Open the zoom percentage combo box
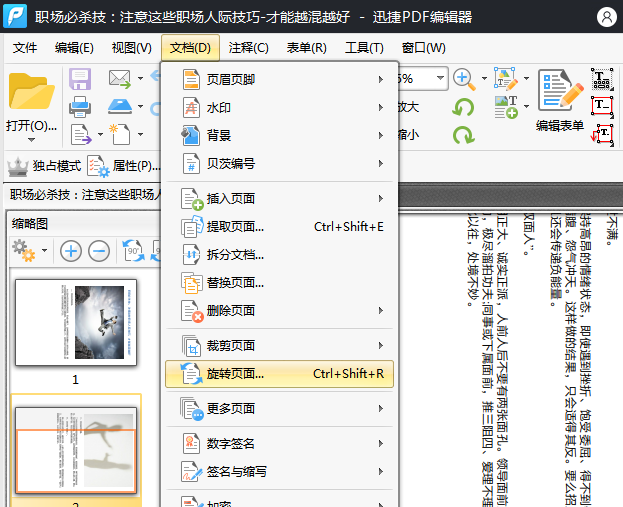The image size is (623, 507). pyautogui.click(x=423, y=78)
